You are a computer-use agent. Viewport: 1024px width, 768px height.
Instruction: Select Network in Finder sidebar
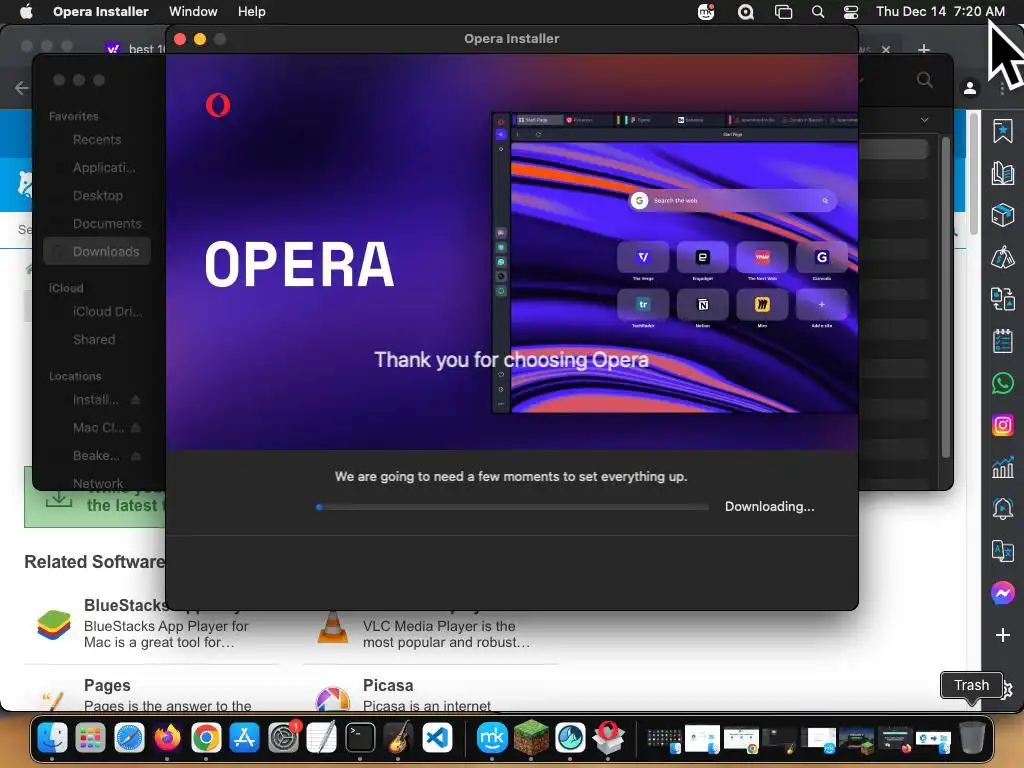(98, 483)
